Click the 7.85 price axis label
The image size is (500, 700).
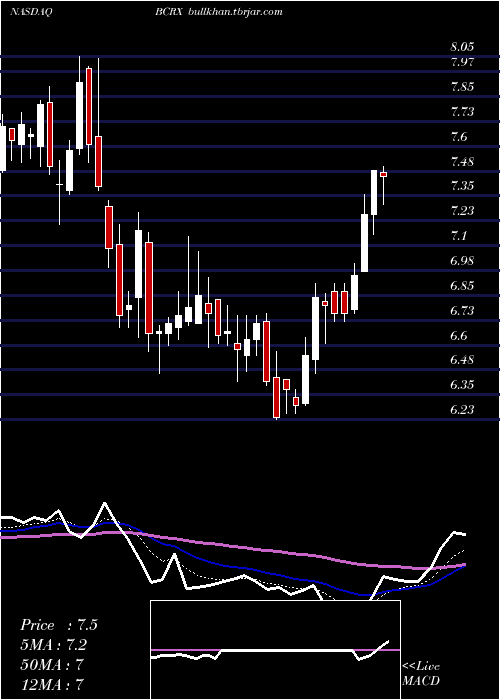pos(462,87)
